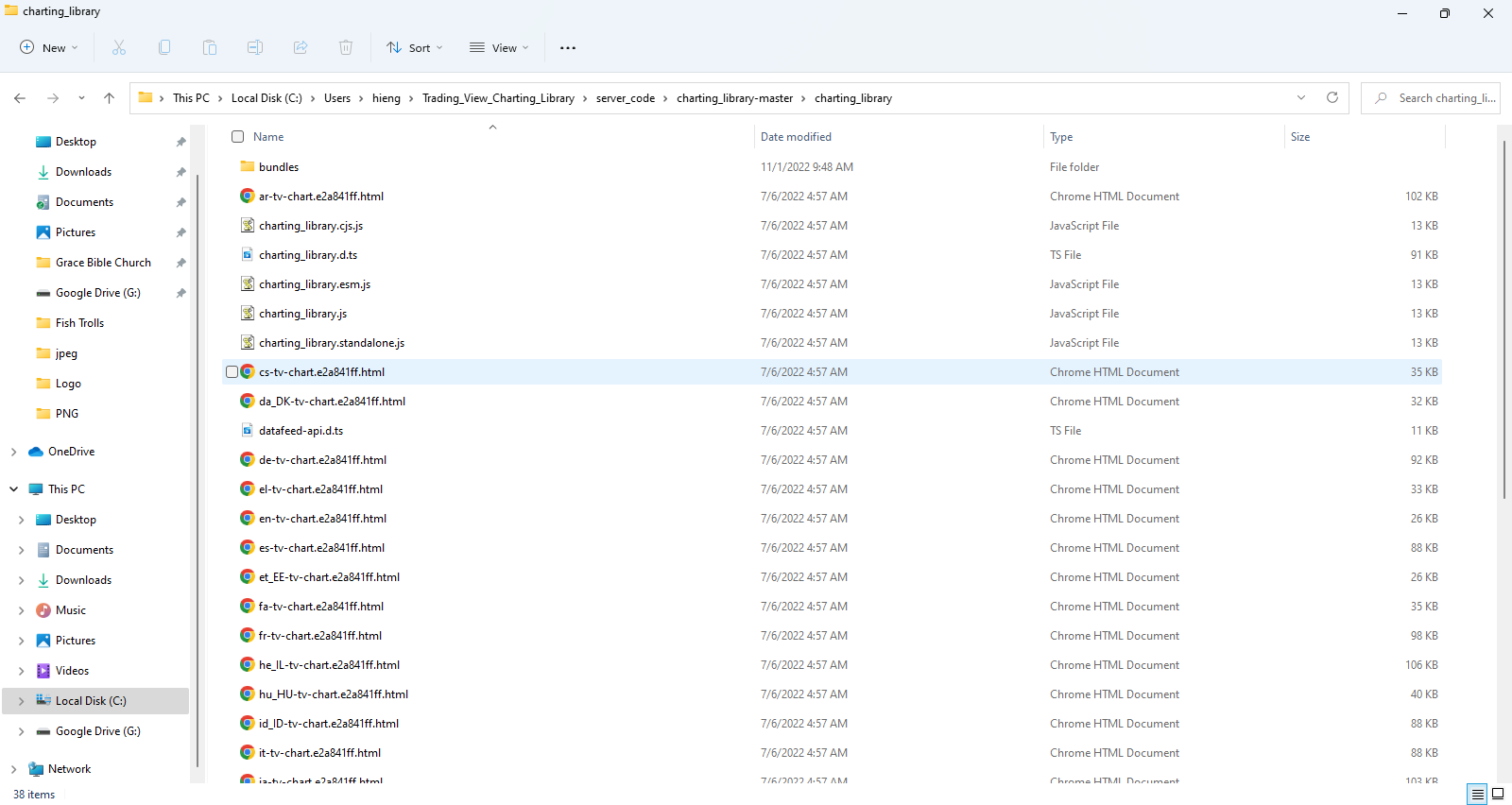Check the box for cs-tv-chart.e2a841ff.html
This screenshot has width=1512, height=805.
(232, 372)
